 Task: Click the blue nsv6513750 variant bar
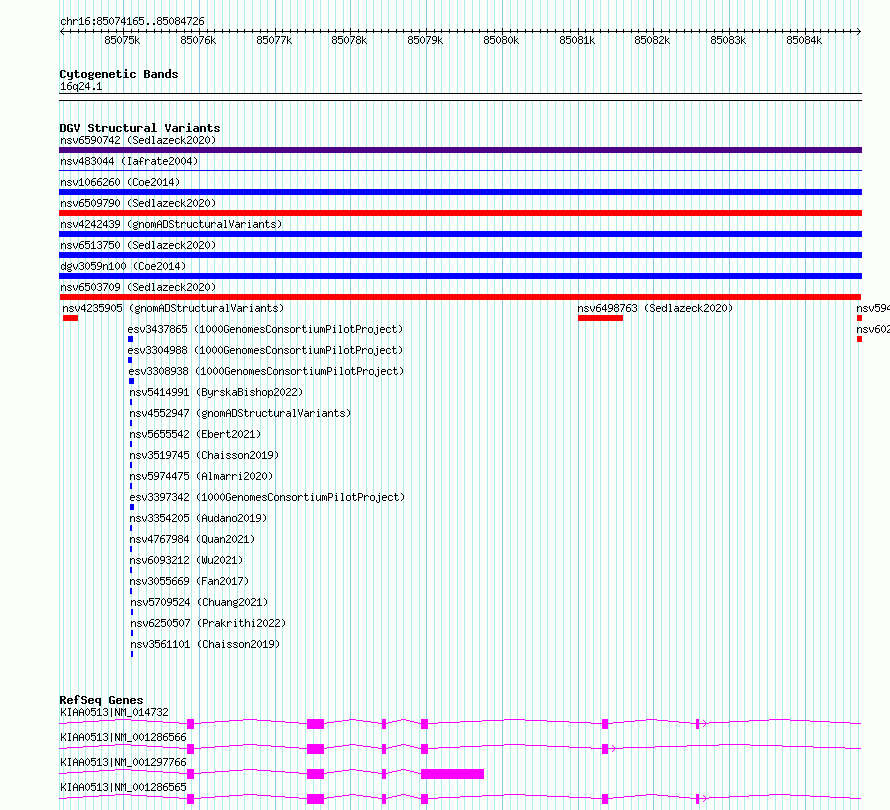(x=460, y=255)
